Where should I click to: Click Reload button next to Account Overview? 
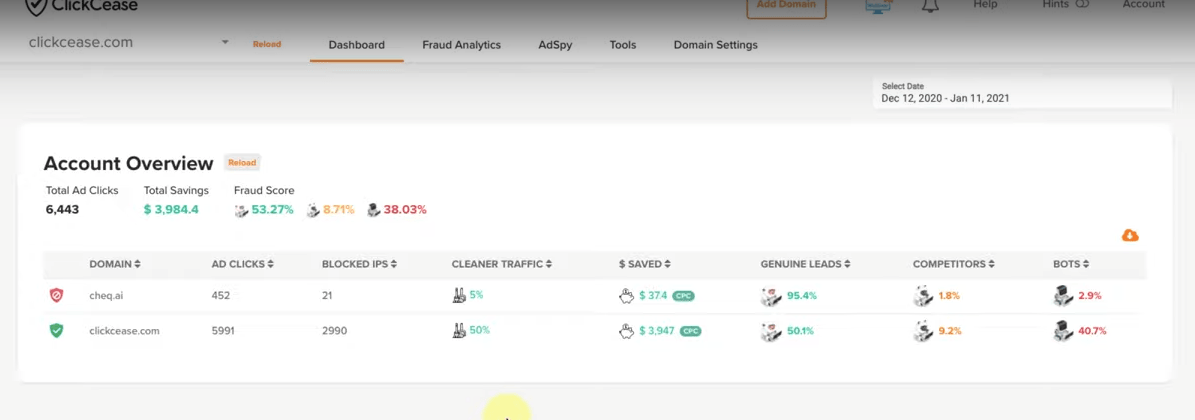tap(242, 162)
